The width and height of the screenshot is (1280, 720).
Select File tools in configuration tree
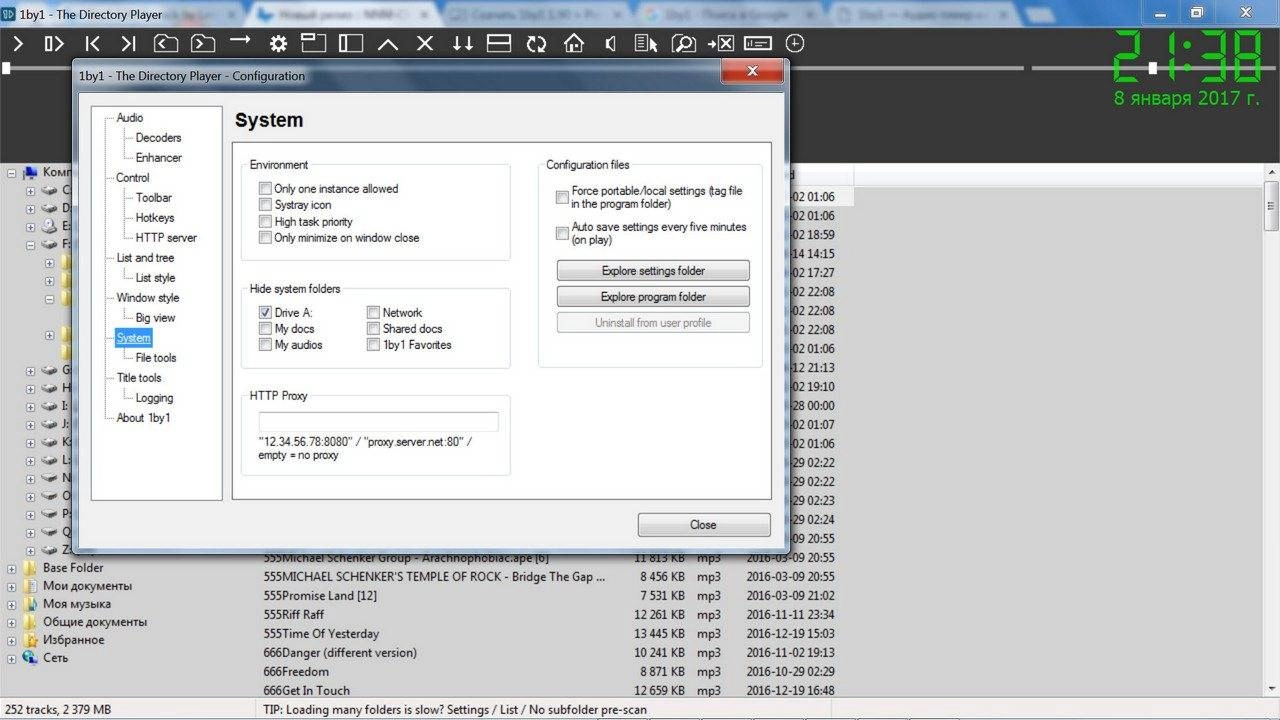pyautogui.click(x=156, y=358)
